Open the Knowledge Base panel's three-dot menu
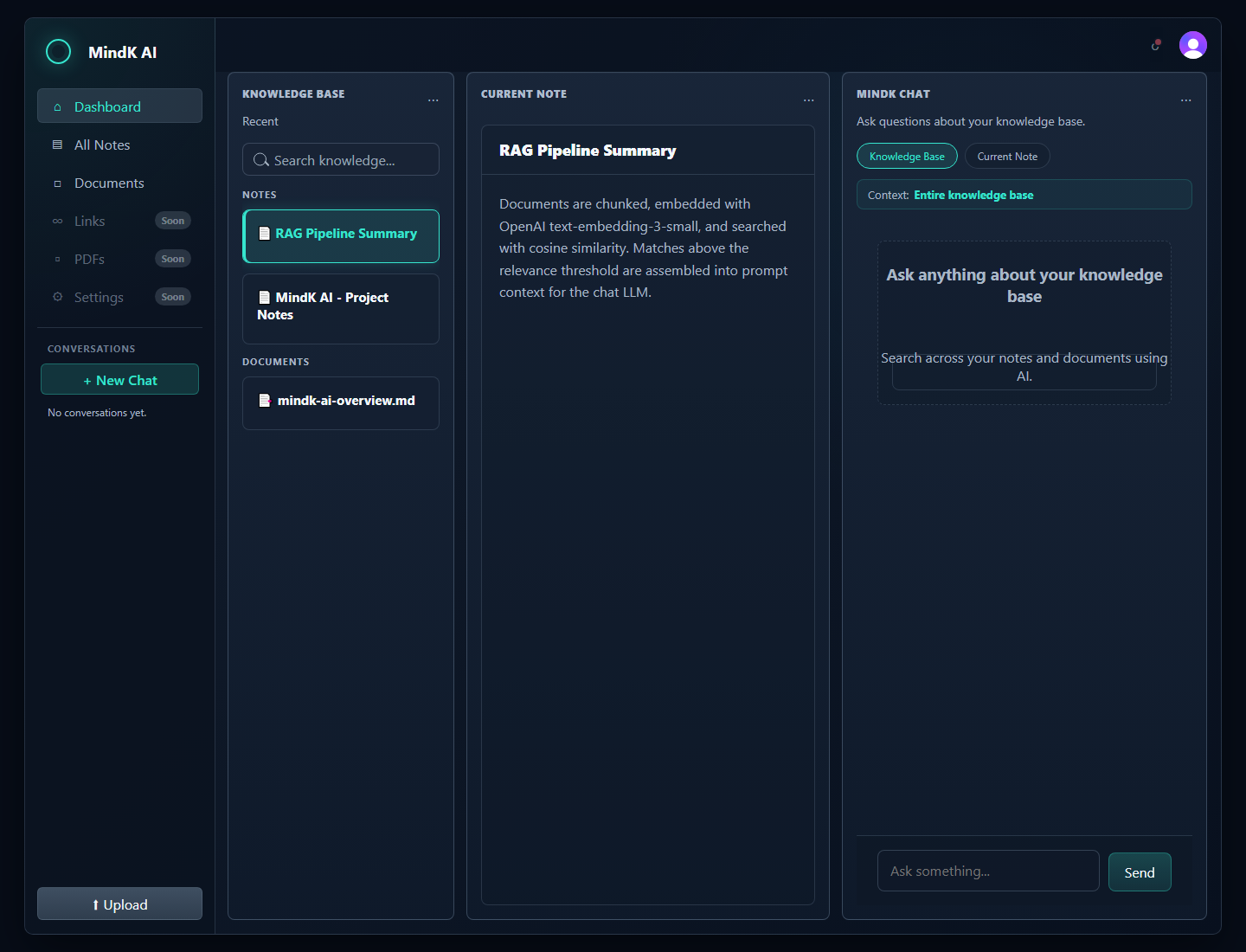Image resolution: width=1246 pixels, height=952 pixels. tap(434, 100)
